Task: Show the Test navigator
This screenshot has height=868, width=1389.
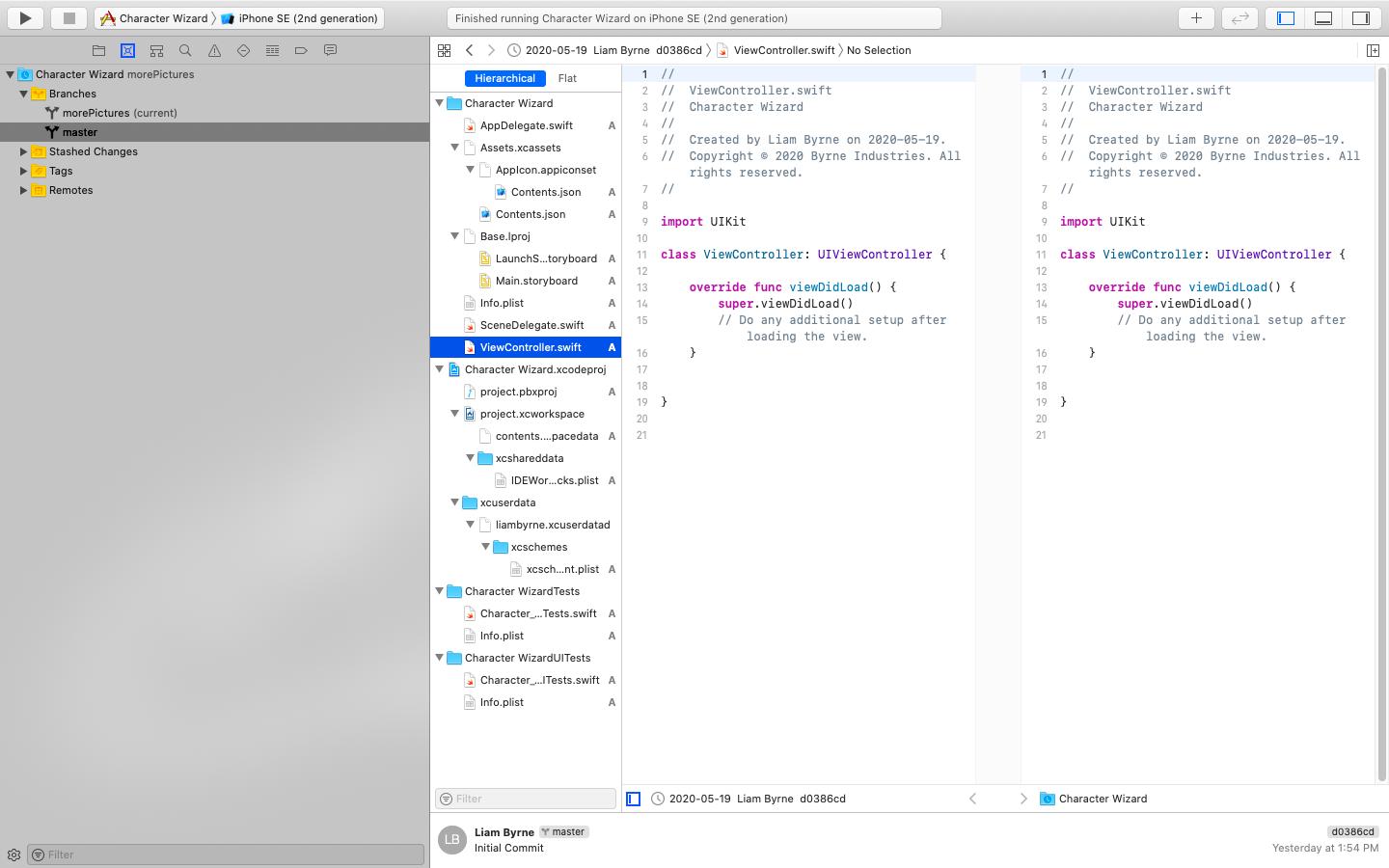Action: coord(243,50)
